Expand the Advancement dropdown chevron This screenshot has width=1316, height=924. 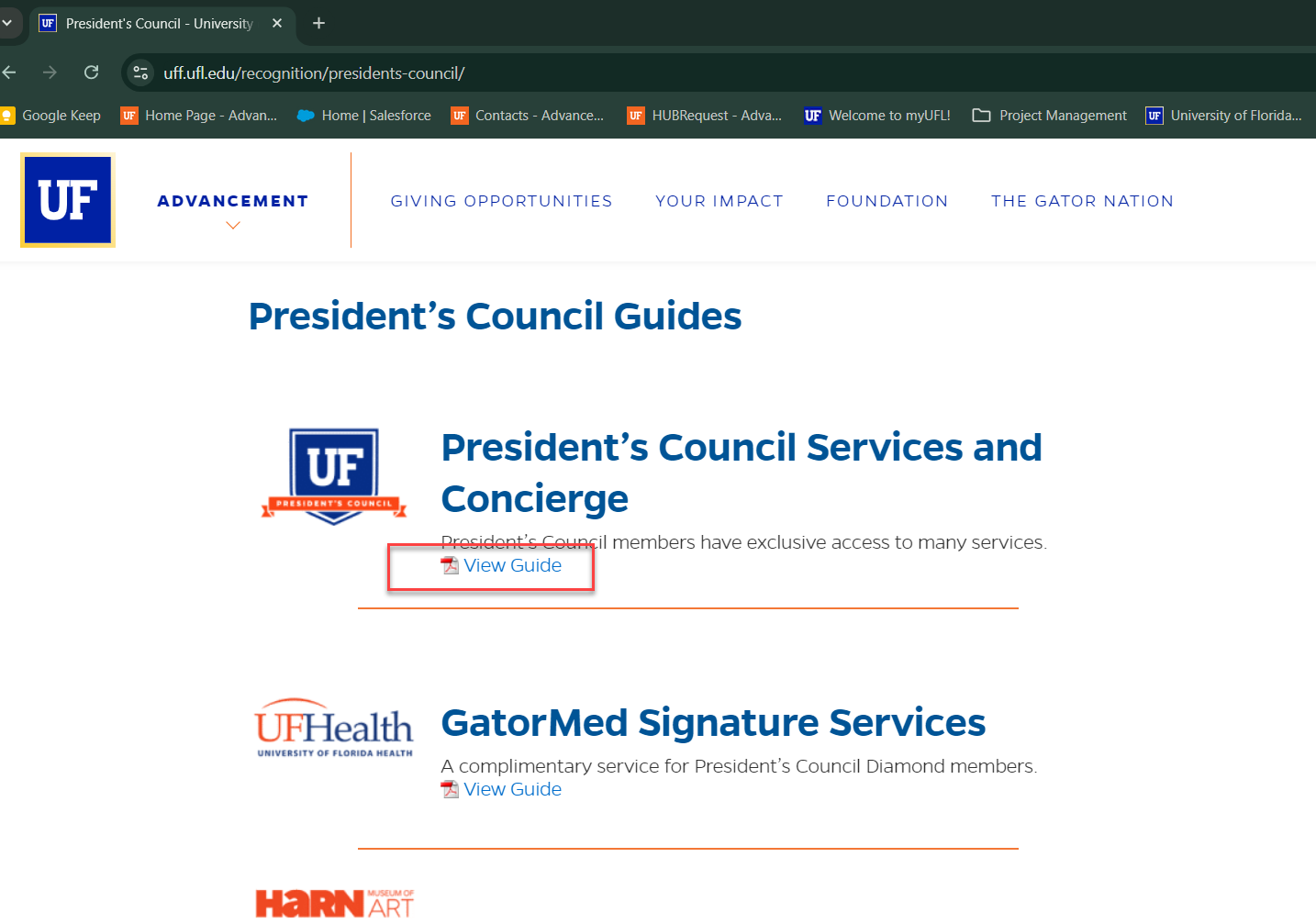coord(233,226)
